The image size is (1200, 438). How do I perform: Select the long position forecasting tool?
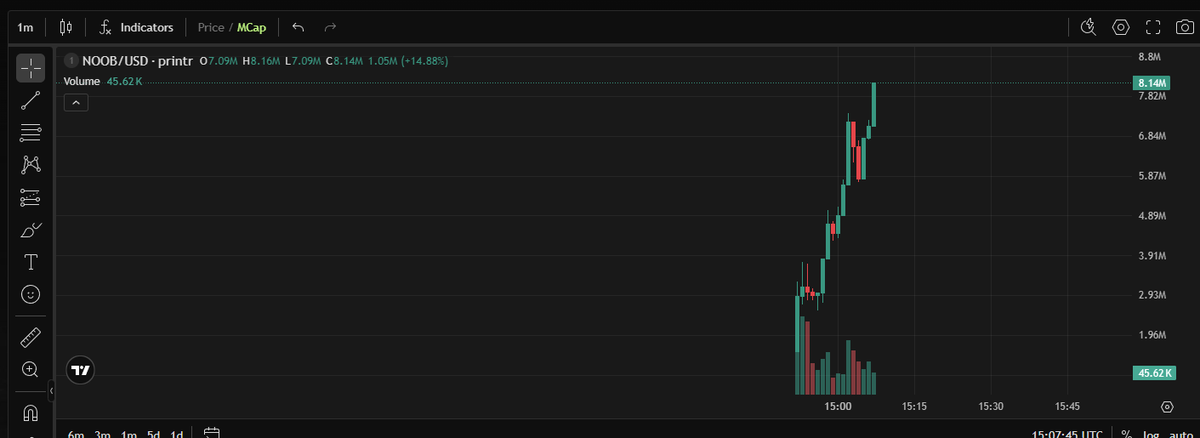click(31, 197)
